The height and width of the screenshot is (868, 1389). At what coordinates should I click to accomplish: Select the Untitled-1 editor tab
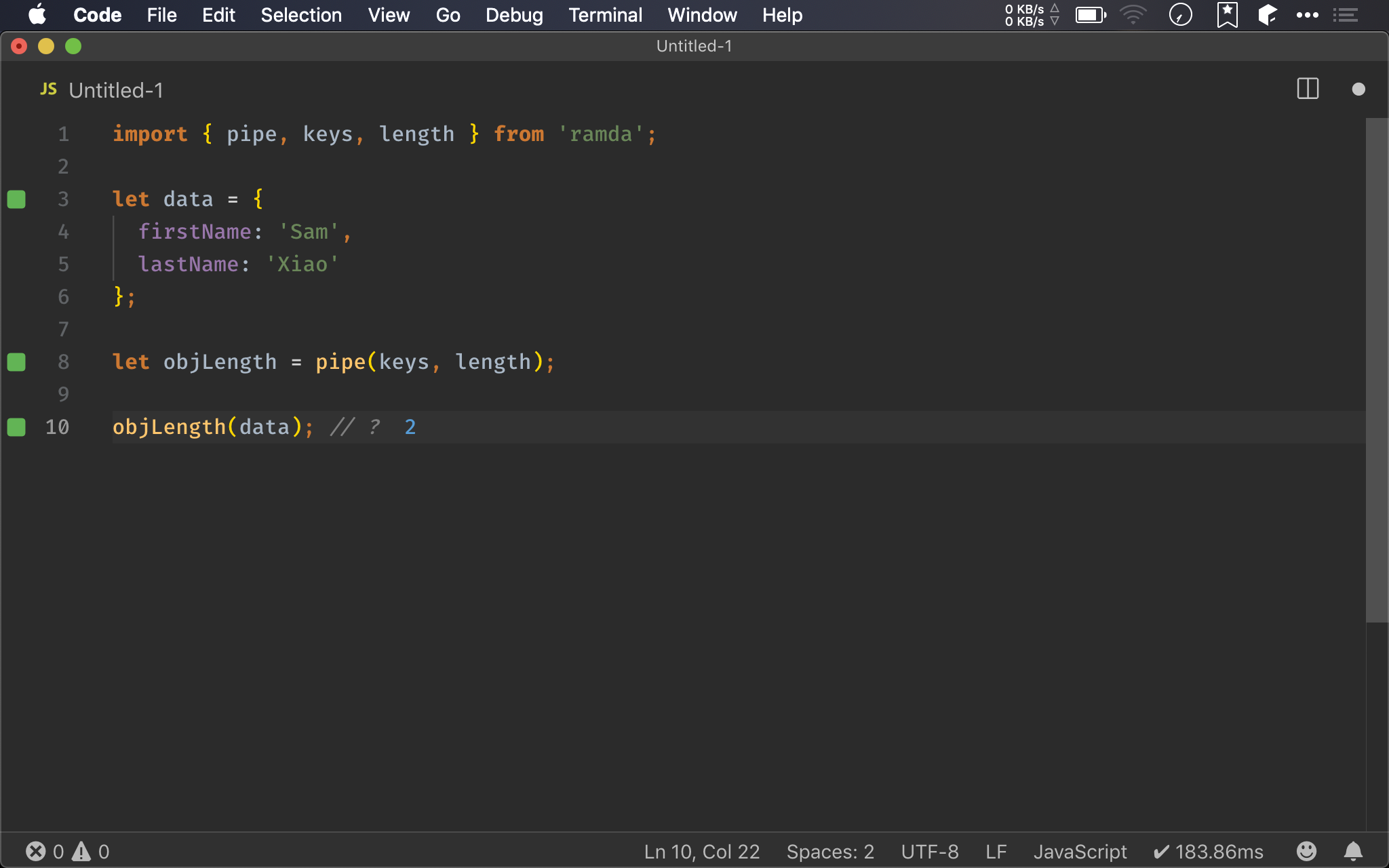point(102,90)
